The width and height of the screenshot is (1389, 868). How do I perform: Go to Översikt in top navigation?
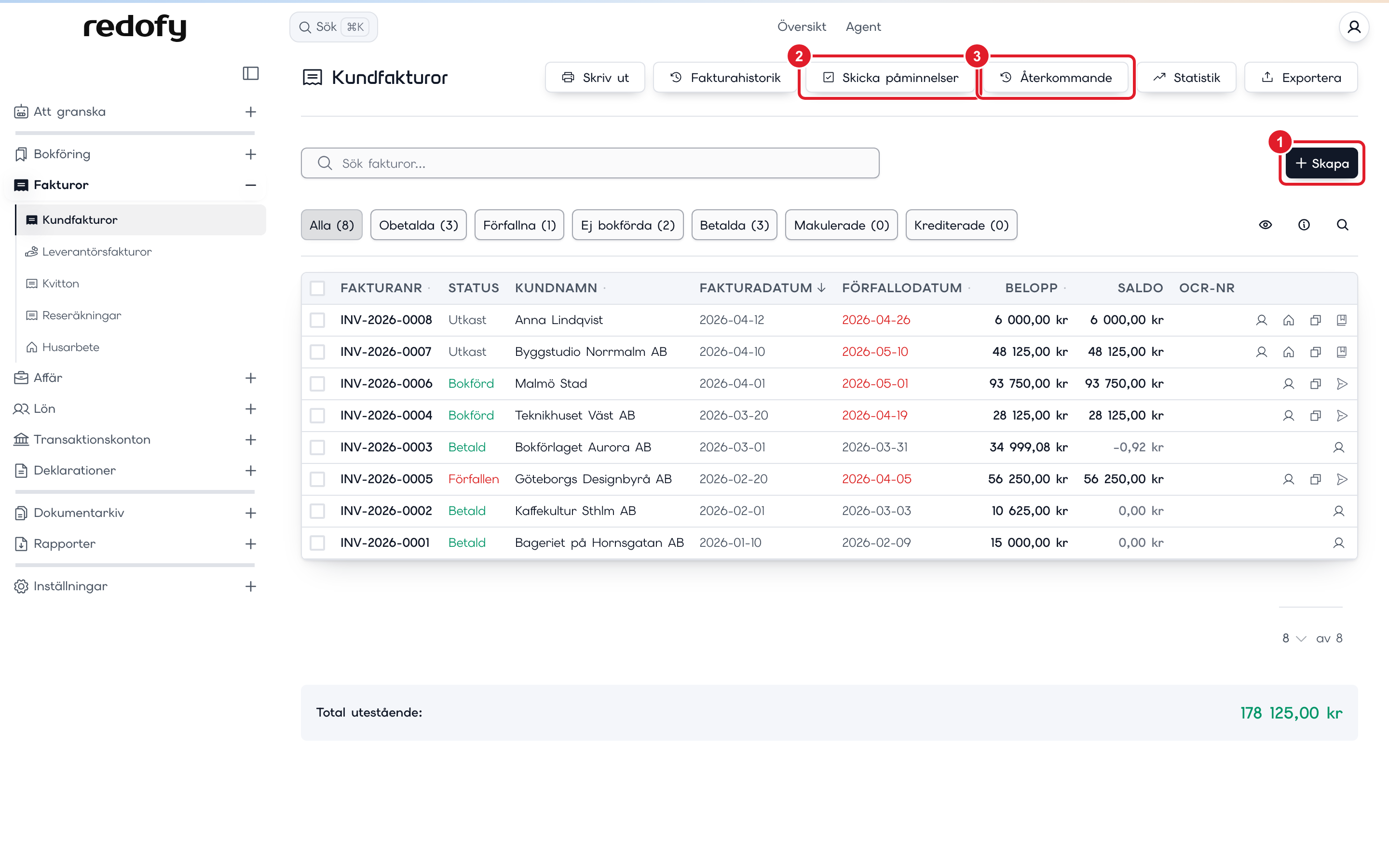point(801,27)
